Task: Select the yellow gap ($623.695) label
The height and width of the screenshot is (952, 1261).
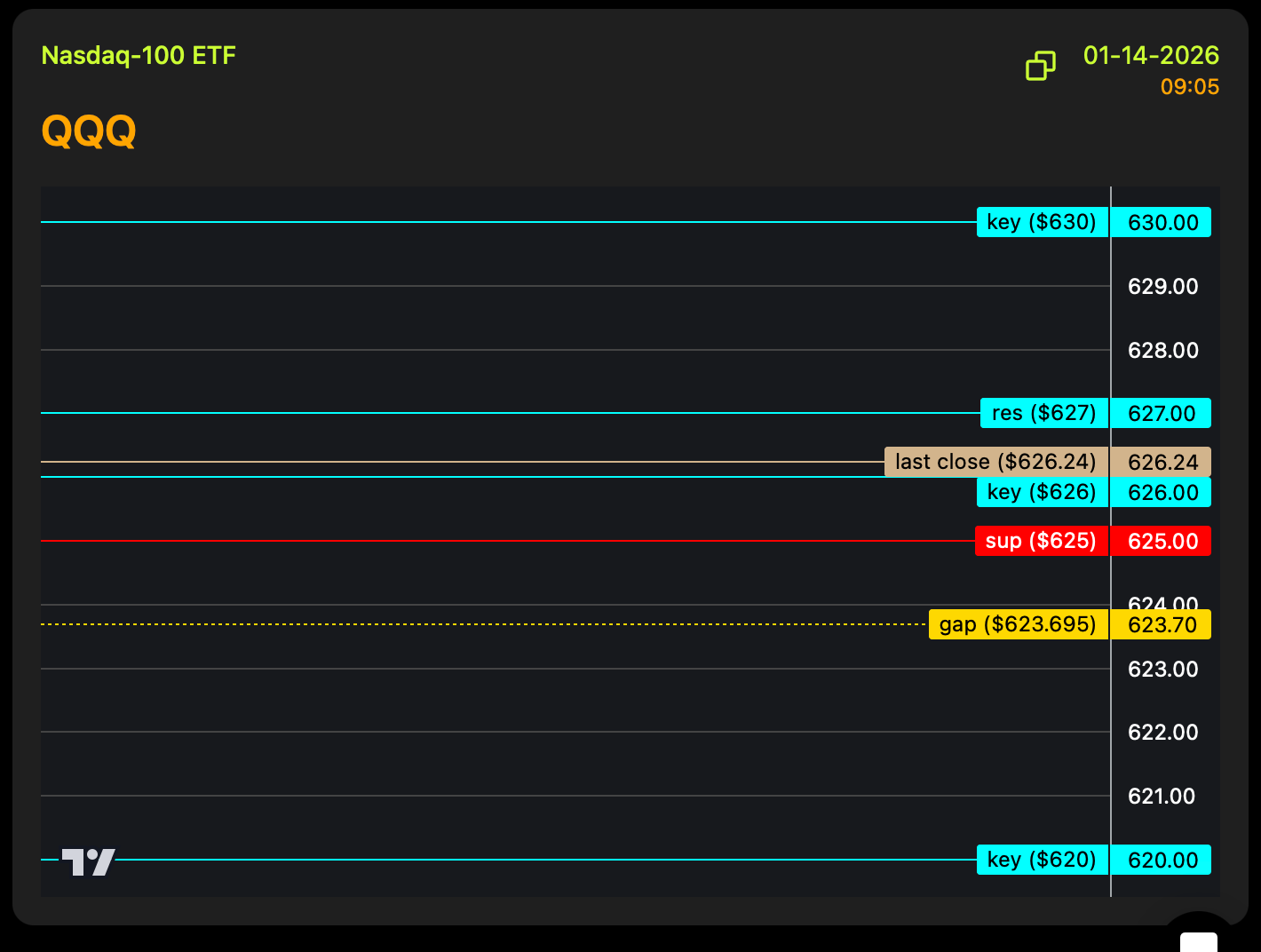Action: coord(1018,624)
